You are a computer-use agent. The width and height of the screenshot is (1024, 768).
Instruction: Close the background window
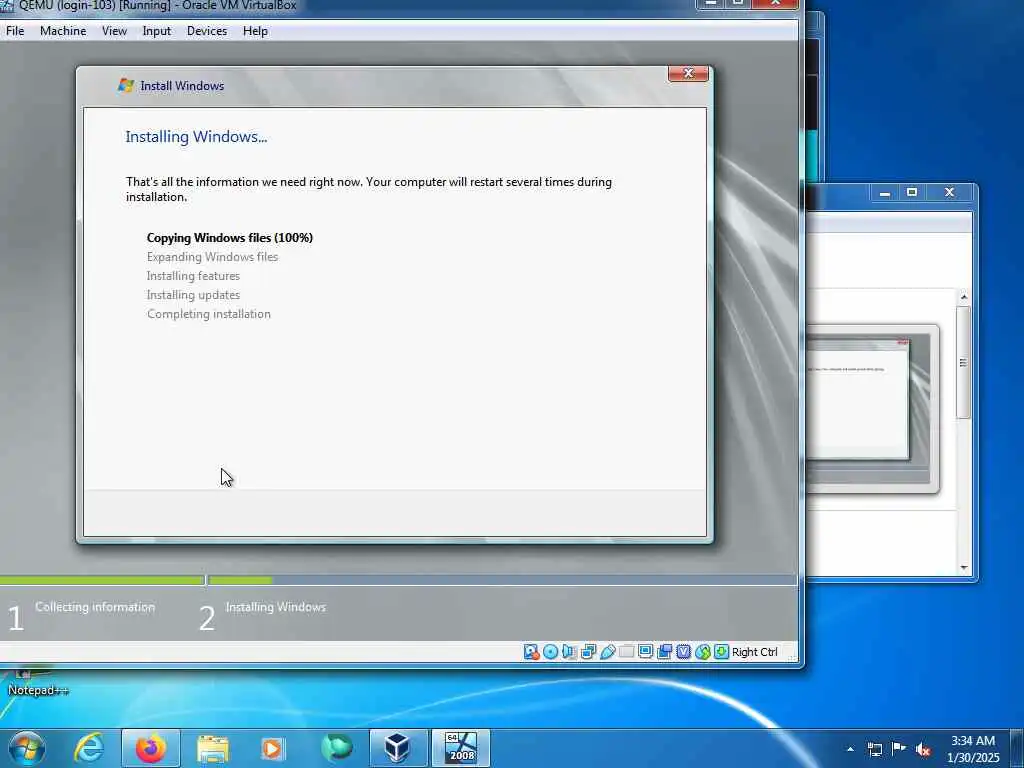(x=950, y=193)
